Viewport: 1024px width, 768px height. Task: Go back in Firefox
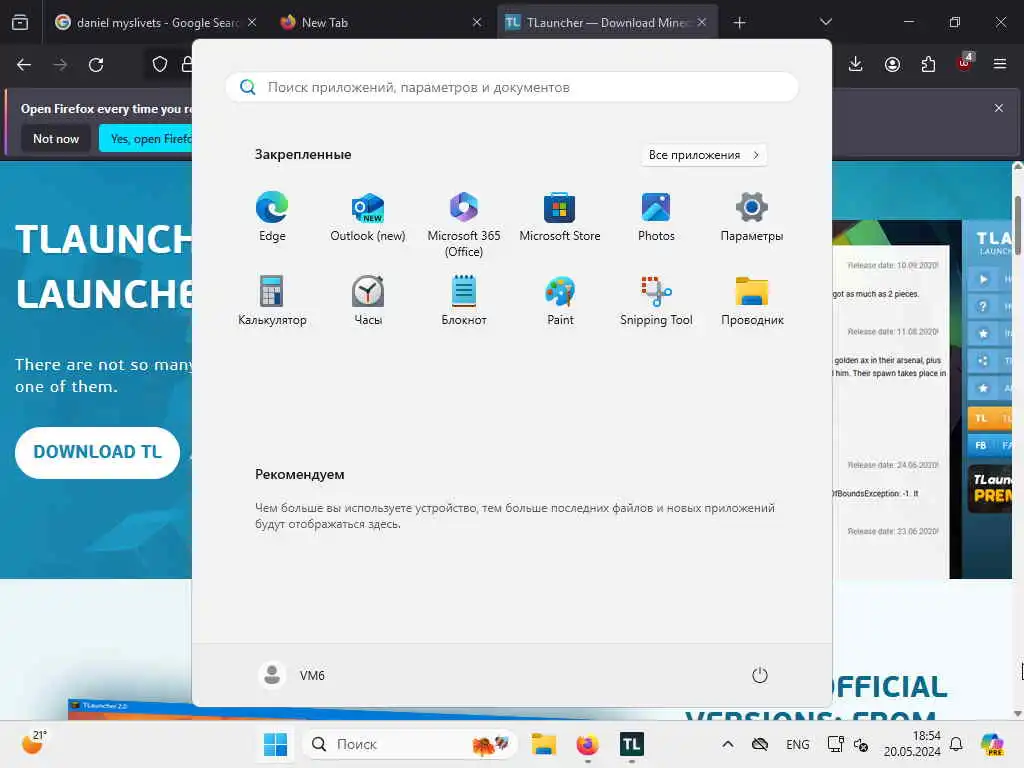coord(24,65)
